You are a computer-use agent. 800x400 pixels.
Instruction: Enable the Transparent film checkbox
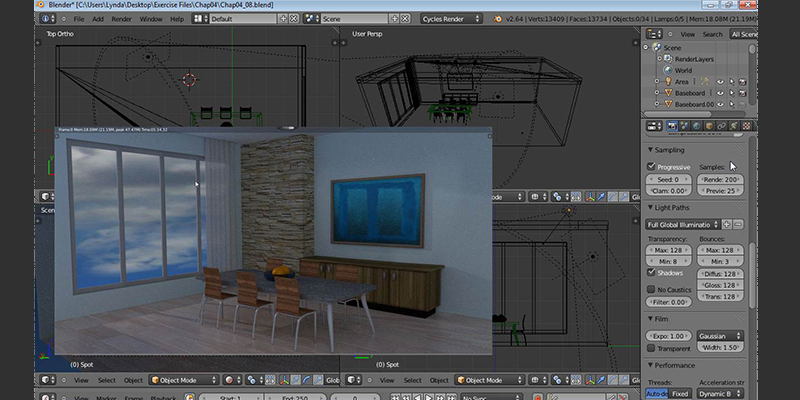click(651, 348)
